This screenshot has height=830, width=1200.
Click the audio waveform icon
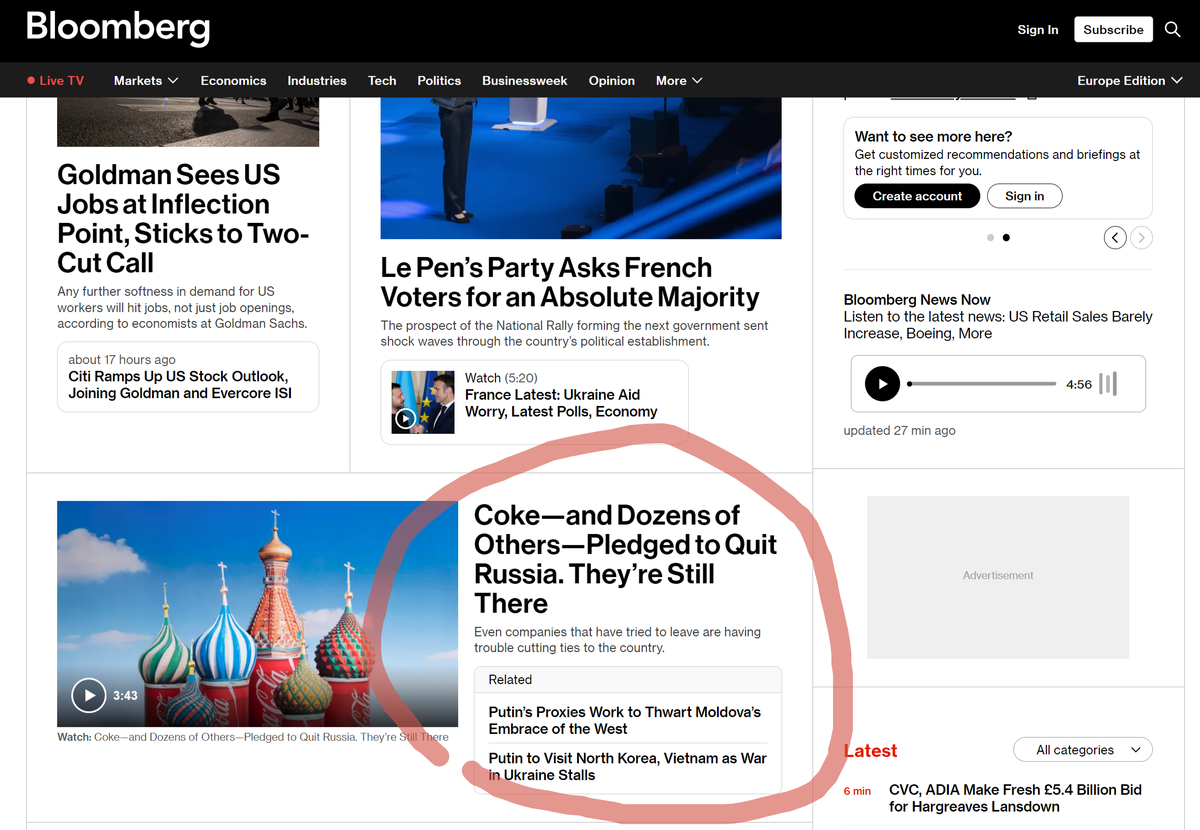1108,383
